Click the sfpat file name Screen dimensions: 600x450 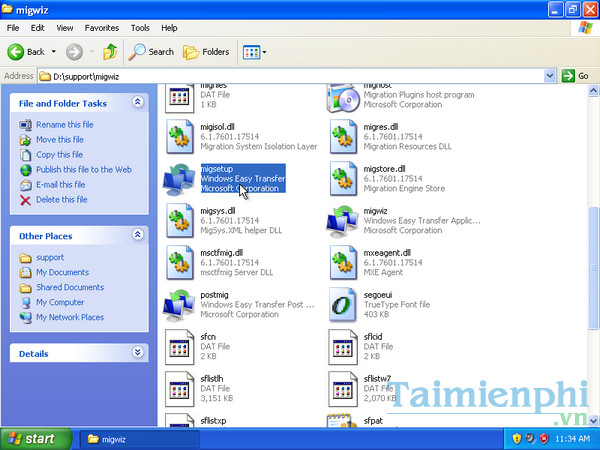[373, 421]
